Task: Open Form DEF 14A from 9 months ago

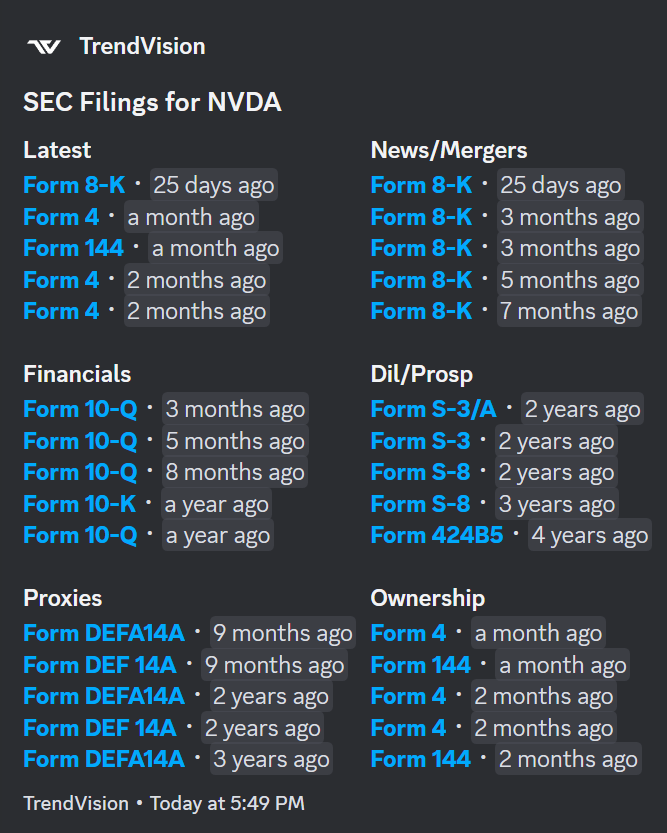Action: (x=99, y=665)
